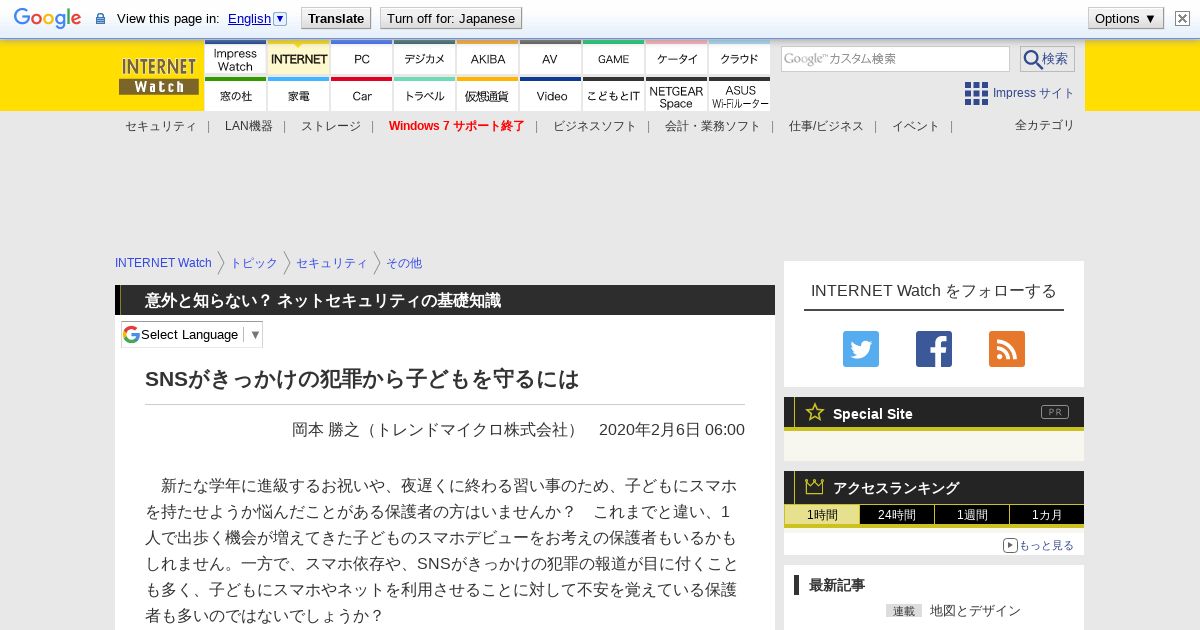Select the 1時間 ranking tab

[x=821, y=515]
